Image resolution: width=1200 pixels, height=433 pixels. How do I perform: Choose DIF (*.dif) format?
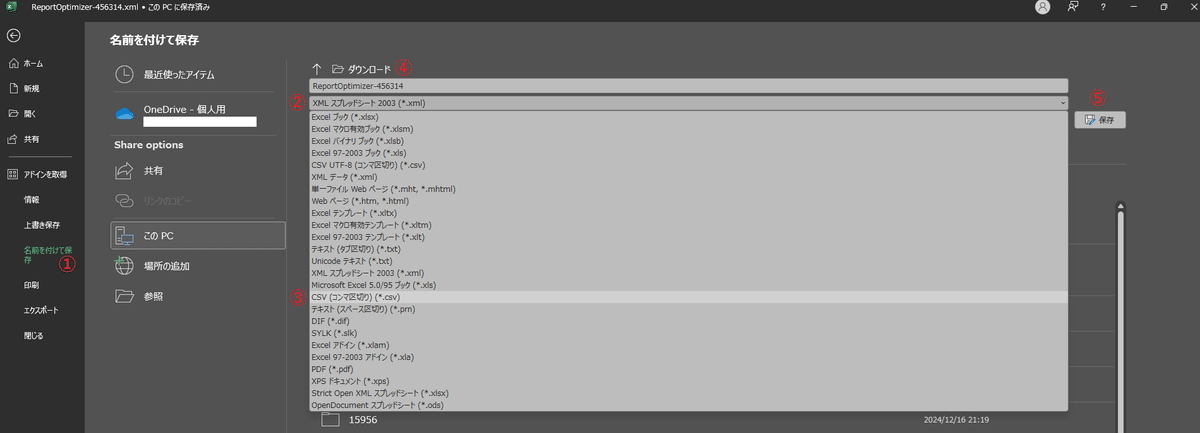click(687, 321)
